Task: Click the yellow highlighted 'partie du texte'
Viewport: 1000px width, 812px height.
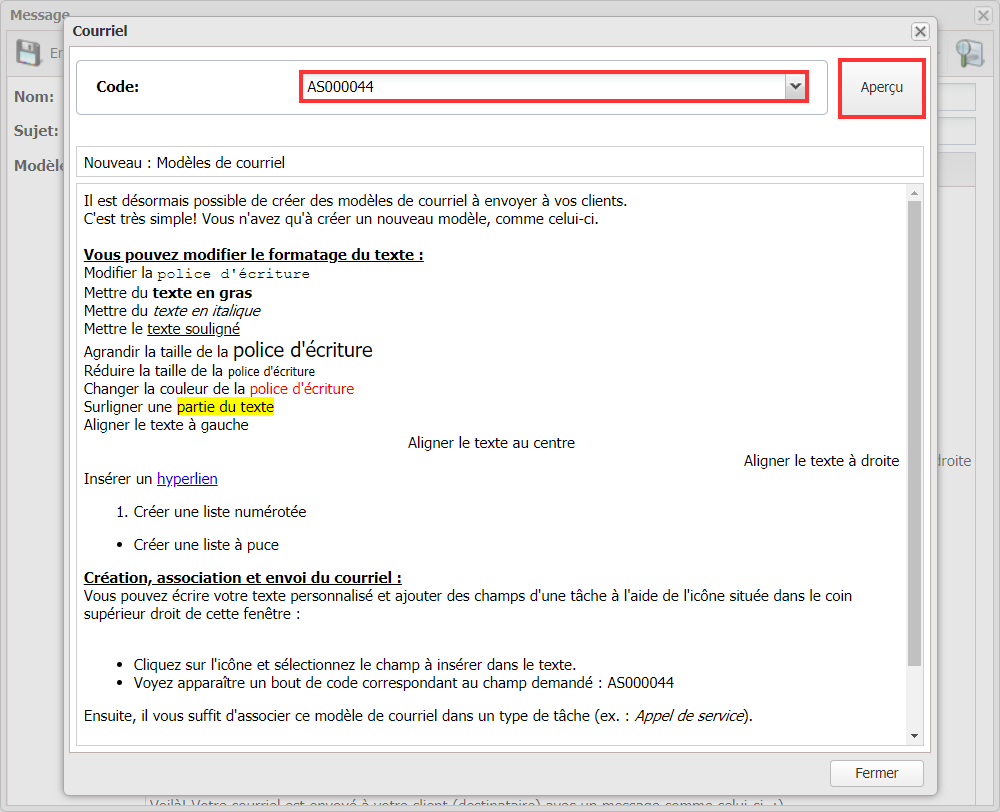Action: tap(225, 407)
